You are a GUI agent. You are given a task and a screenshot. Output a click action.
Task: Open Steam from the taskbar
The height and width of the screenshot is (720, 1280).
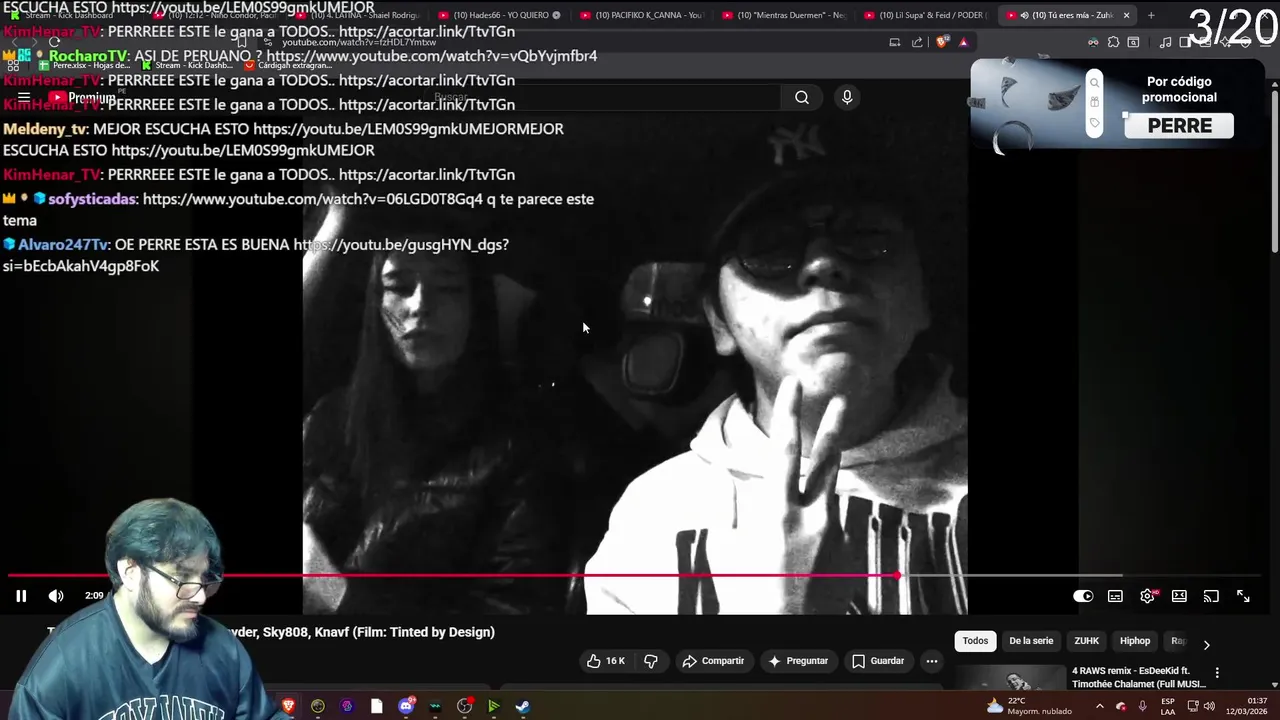[522, 706]
